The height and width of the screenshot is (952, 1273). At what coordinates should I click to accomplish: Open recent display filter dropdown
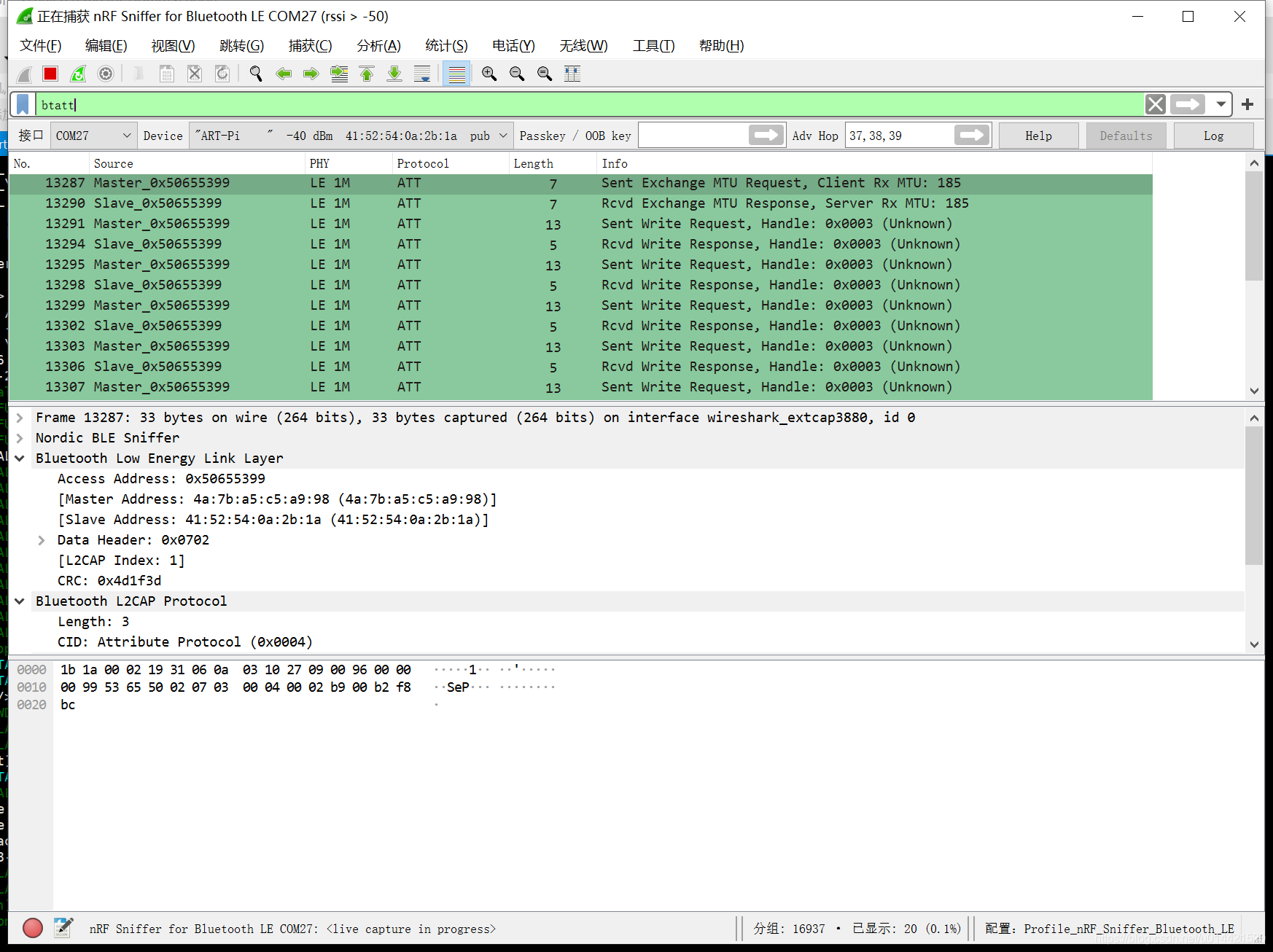(1221, 104)
